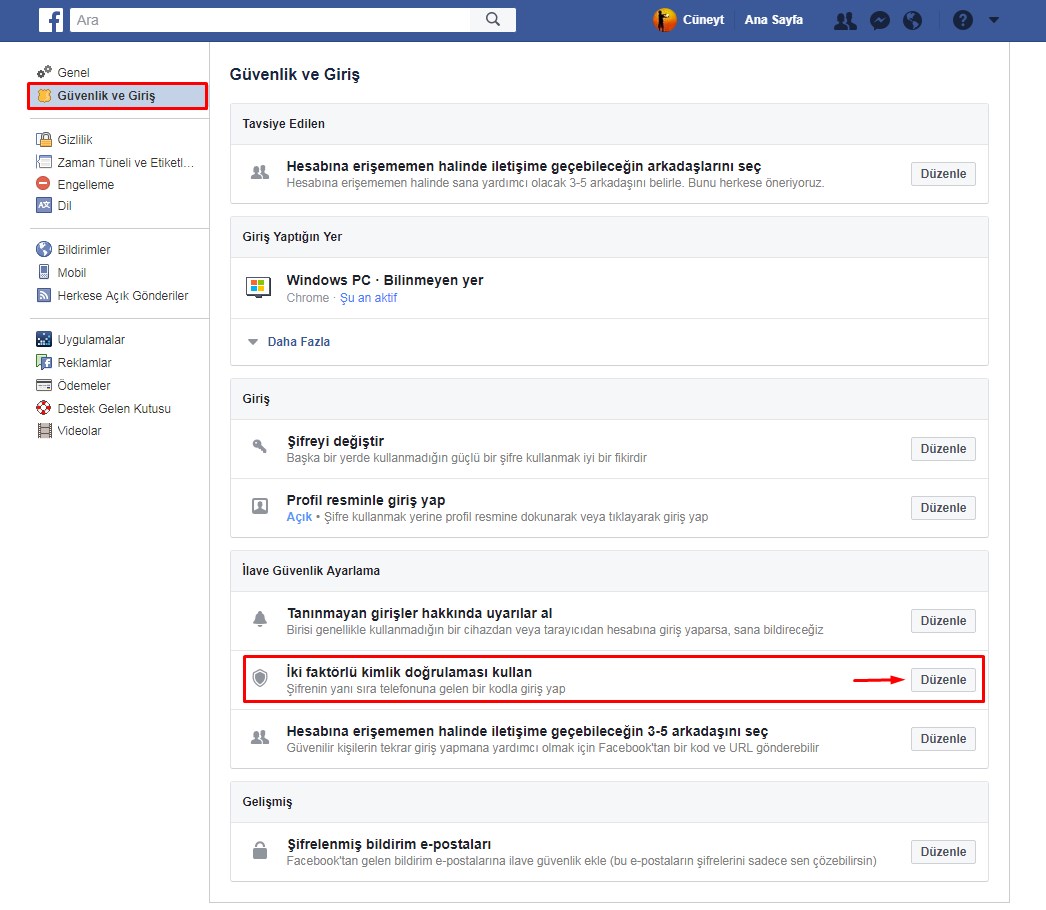This screenshot has width=1046, height=910.
Task: Open Uygulamalar in the sidebar
Action: pos(91,340)
